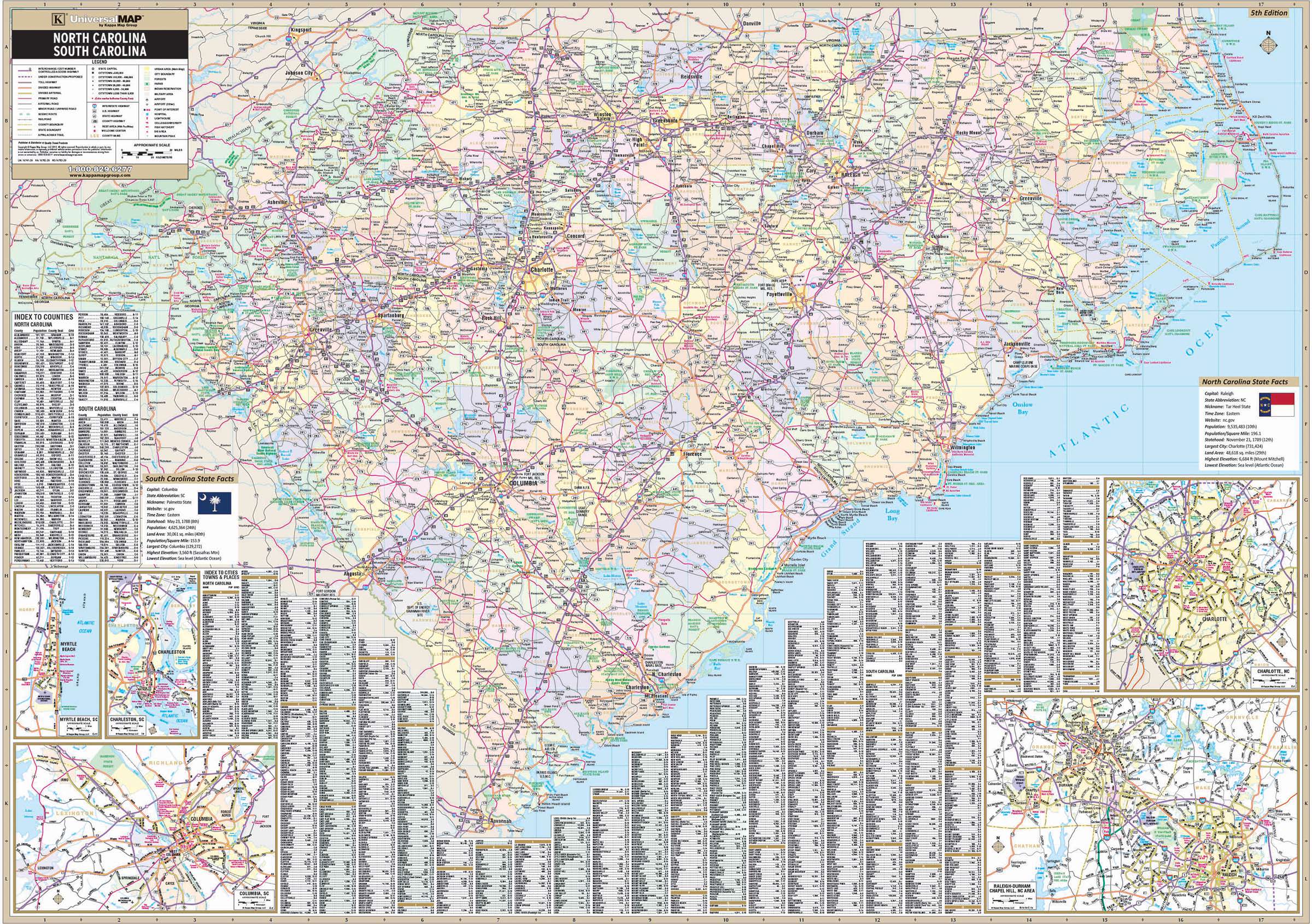Viewport: 1312px width, 924px height.
Task: Open the www.kappamapgroup.com website link
Action: tap(100, 176)
